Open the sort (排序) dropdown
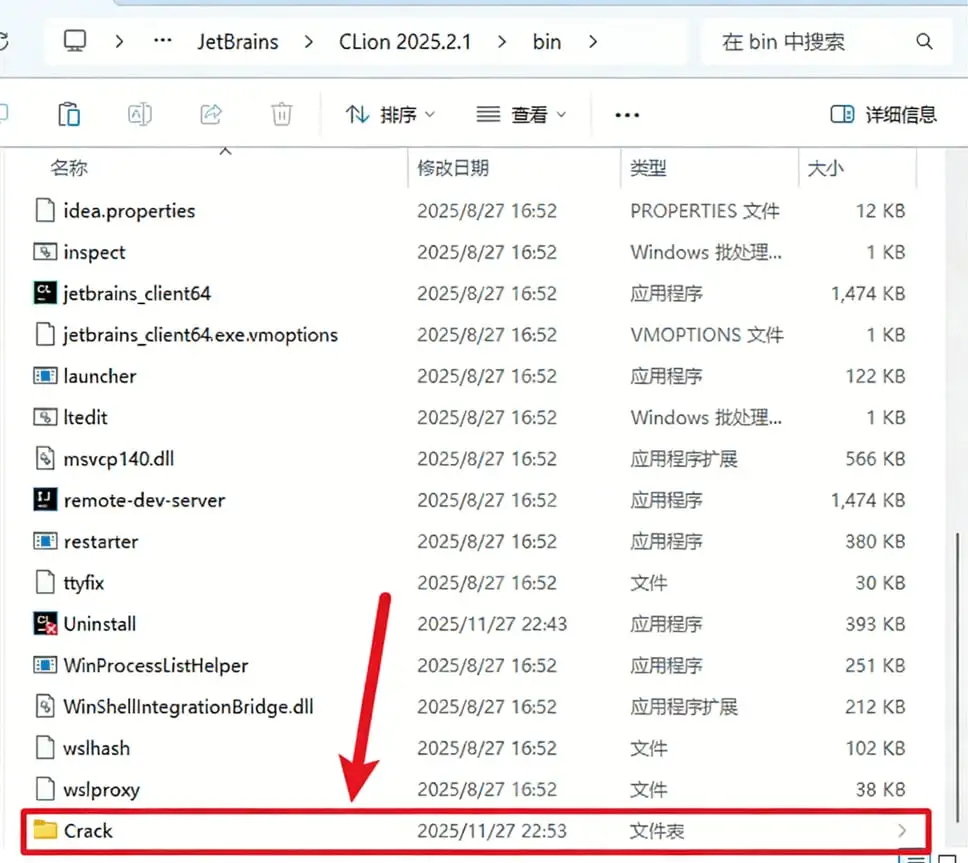 [x=390, y=115]
